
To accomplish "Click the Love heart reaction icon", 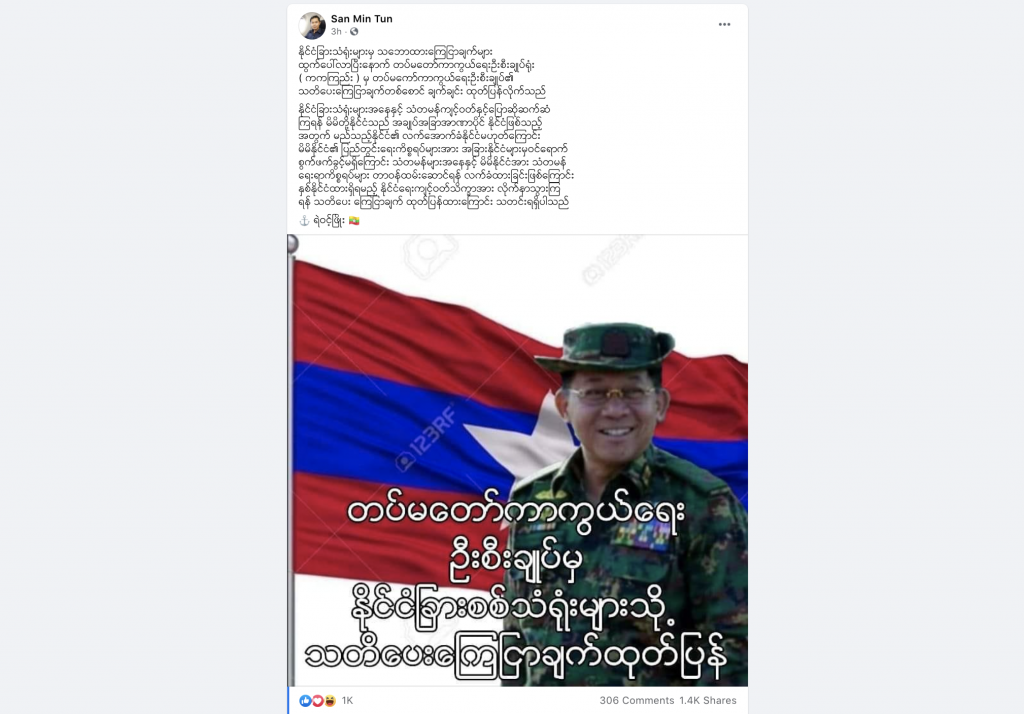I will (x=317, y=700).
